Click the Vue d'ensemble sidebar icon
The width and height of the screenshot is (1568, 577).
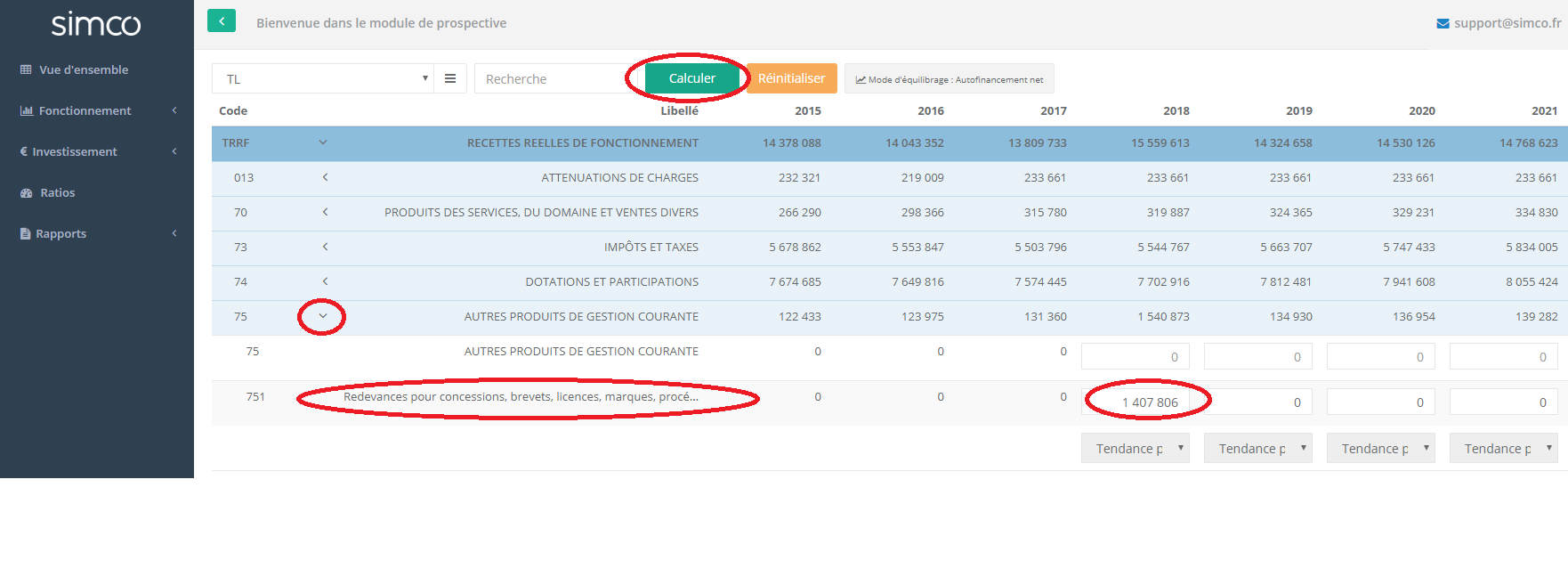click(x=26, y=69)
